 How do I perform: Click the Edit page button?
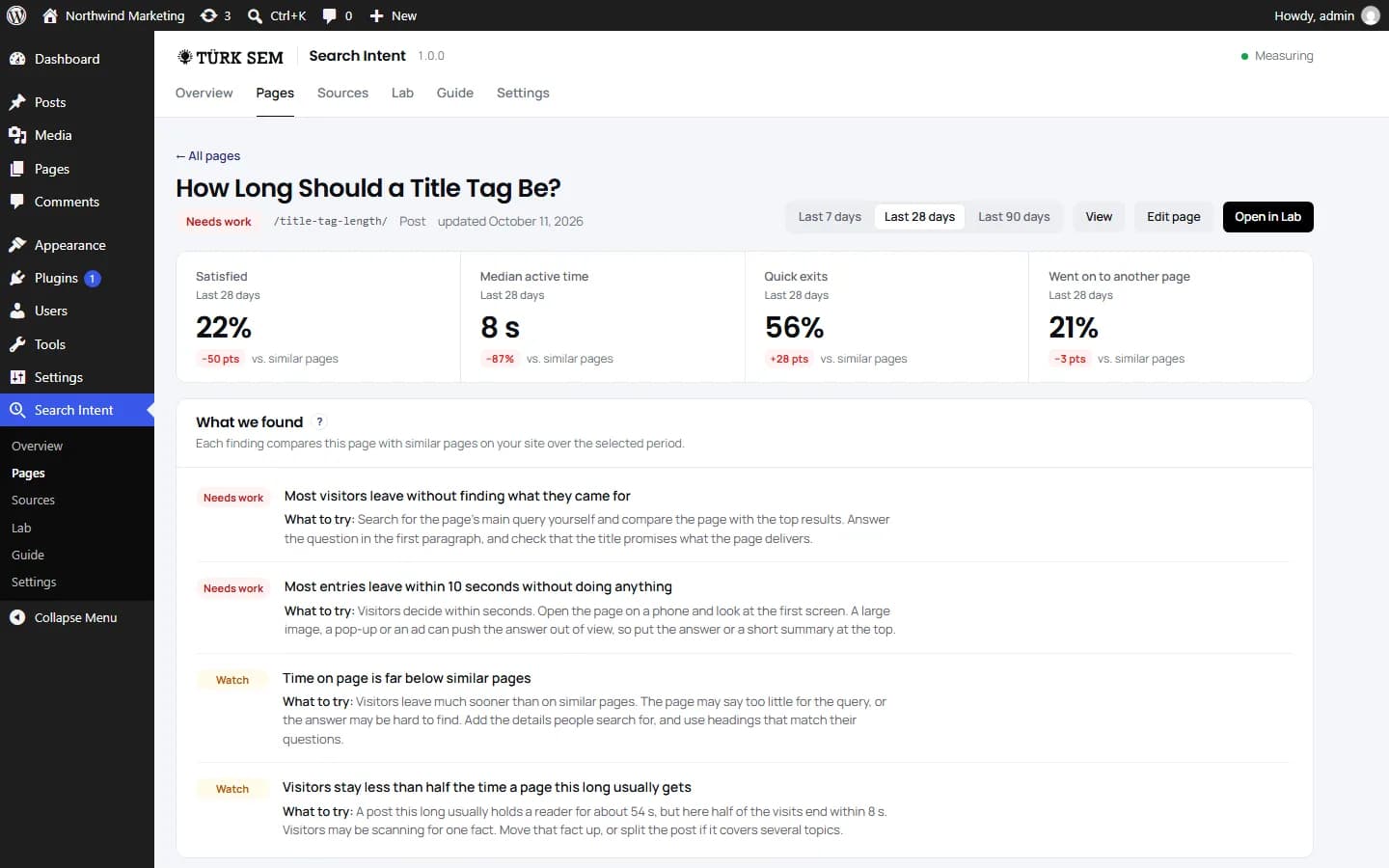pyautogui.click(x=1174, y=217)
